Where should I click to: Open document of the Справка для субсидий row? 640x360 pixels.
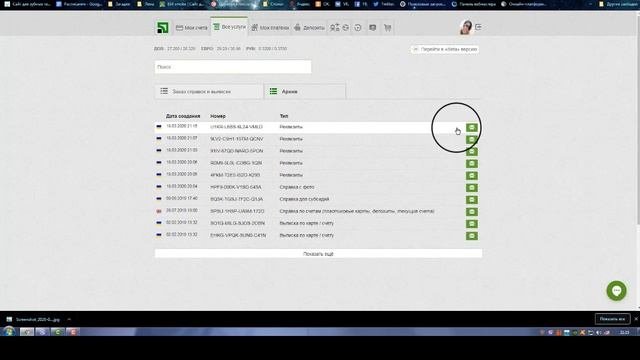472,200
